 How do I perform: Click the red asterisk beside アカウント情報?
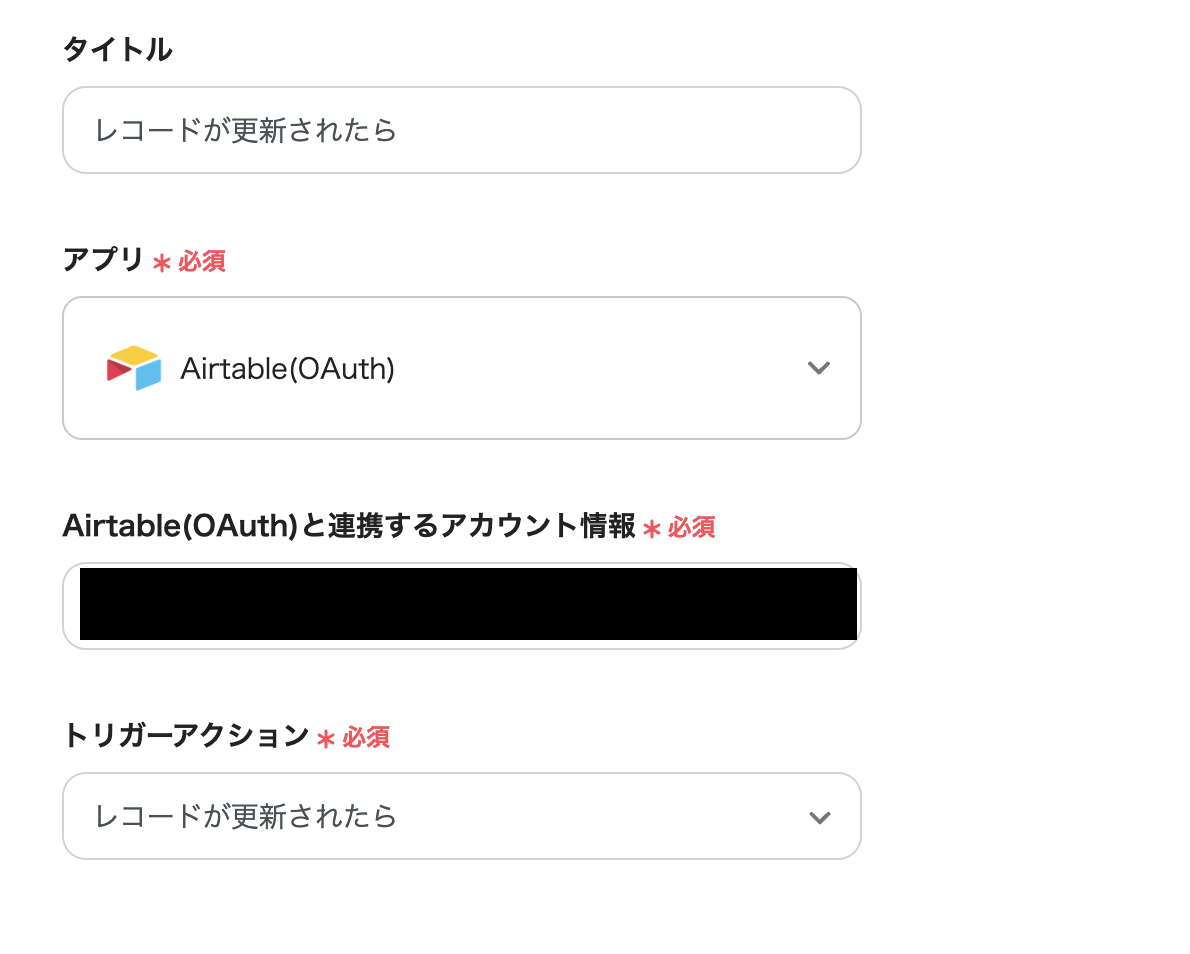[x=651, y=529]
